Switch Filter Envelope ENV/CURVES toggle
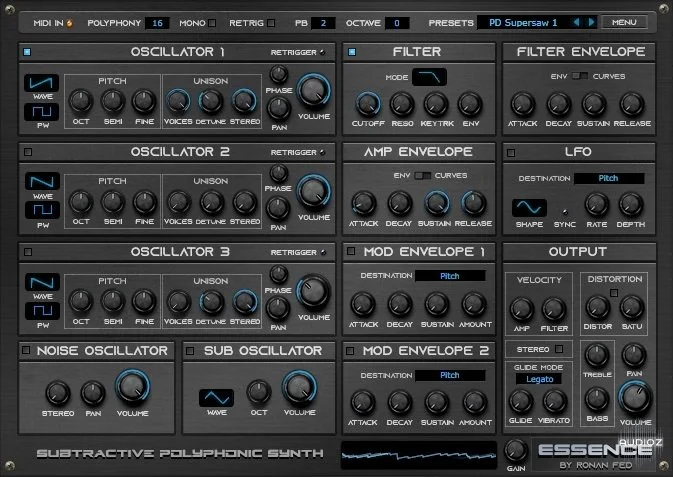Image resolution: width=673 pixels, height=477 pixels. 580,76
